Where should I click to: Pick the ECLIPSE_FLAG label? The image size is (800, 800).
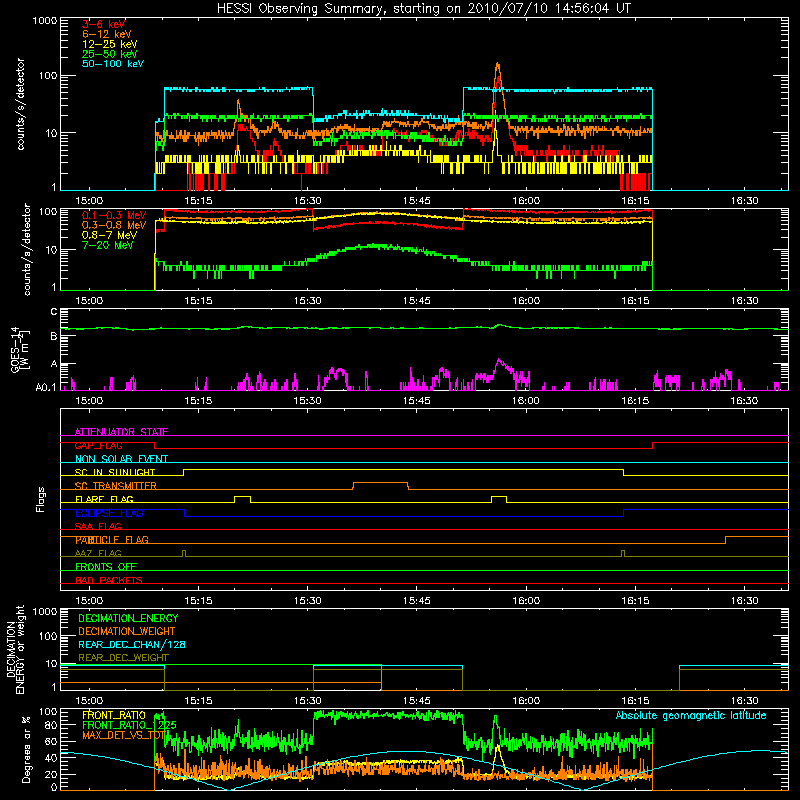point(109,513)
